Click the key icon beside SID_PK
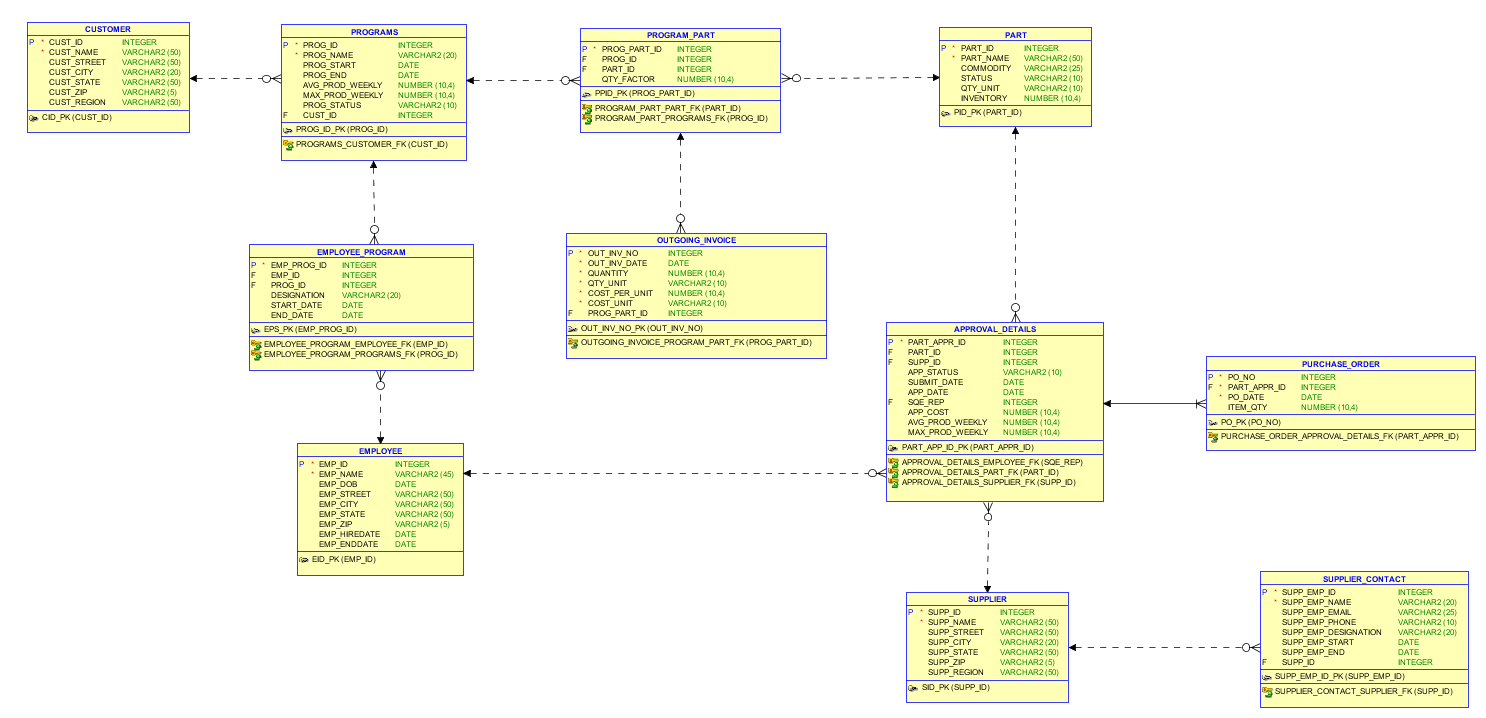1486x718 pixels. coord(914,687)
